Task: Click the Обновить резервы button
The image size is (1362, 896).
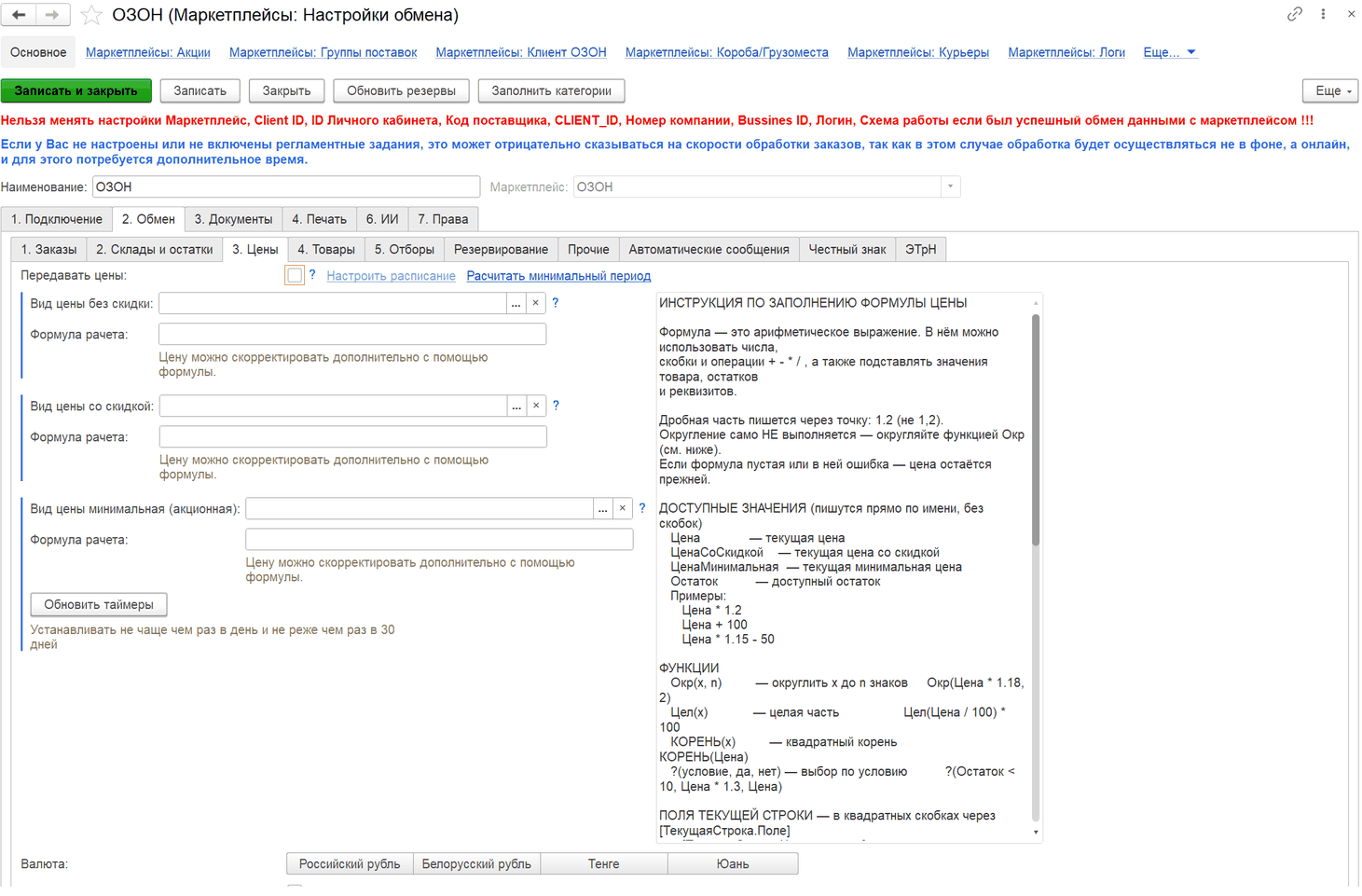Action: click(x=402, y=90)
